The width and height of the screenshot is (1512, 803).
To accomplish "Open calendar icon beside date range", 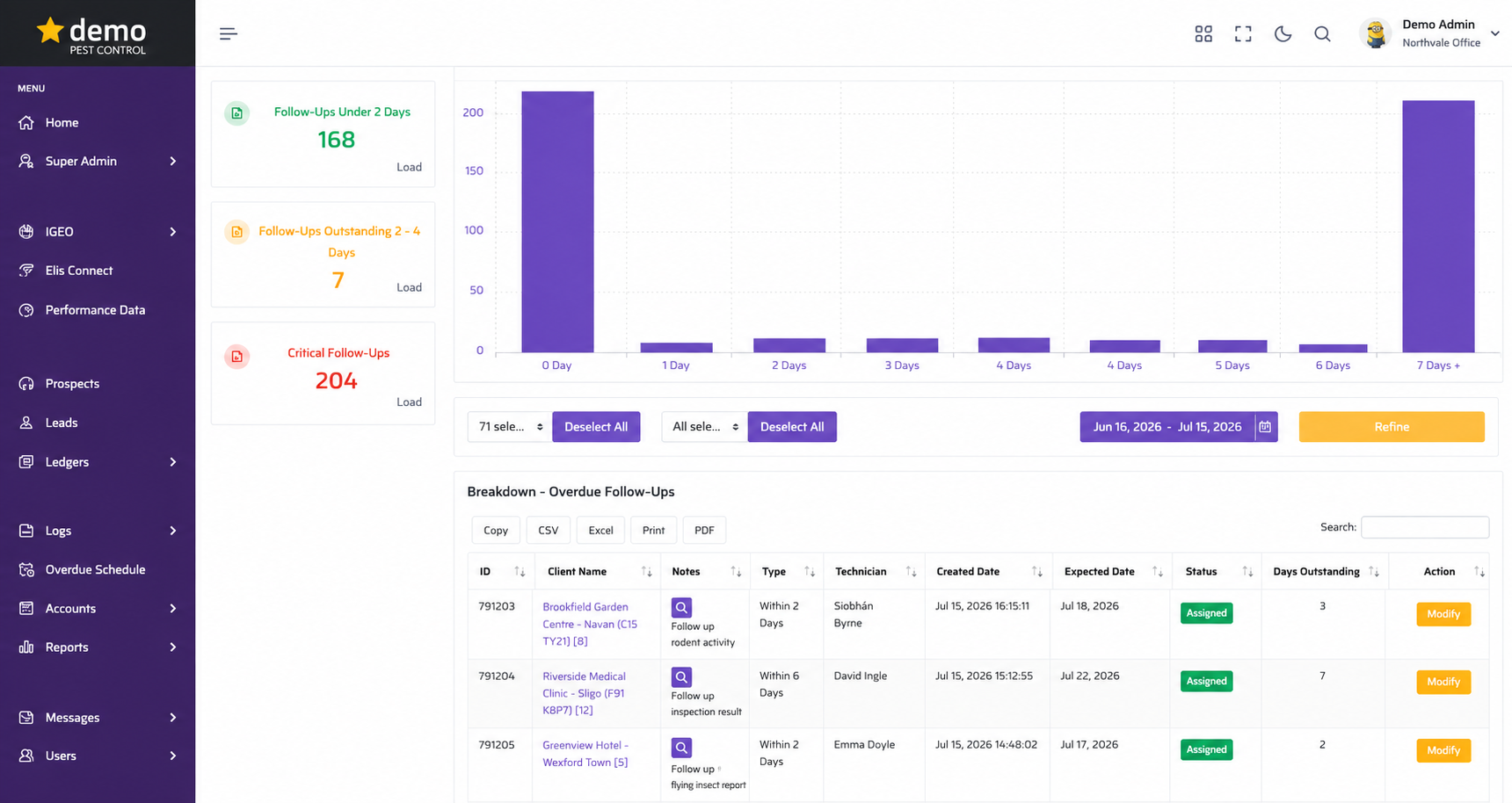I will click(x=1265, y=427).
